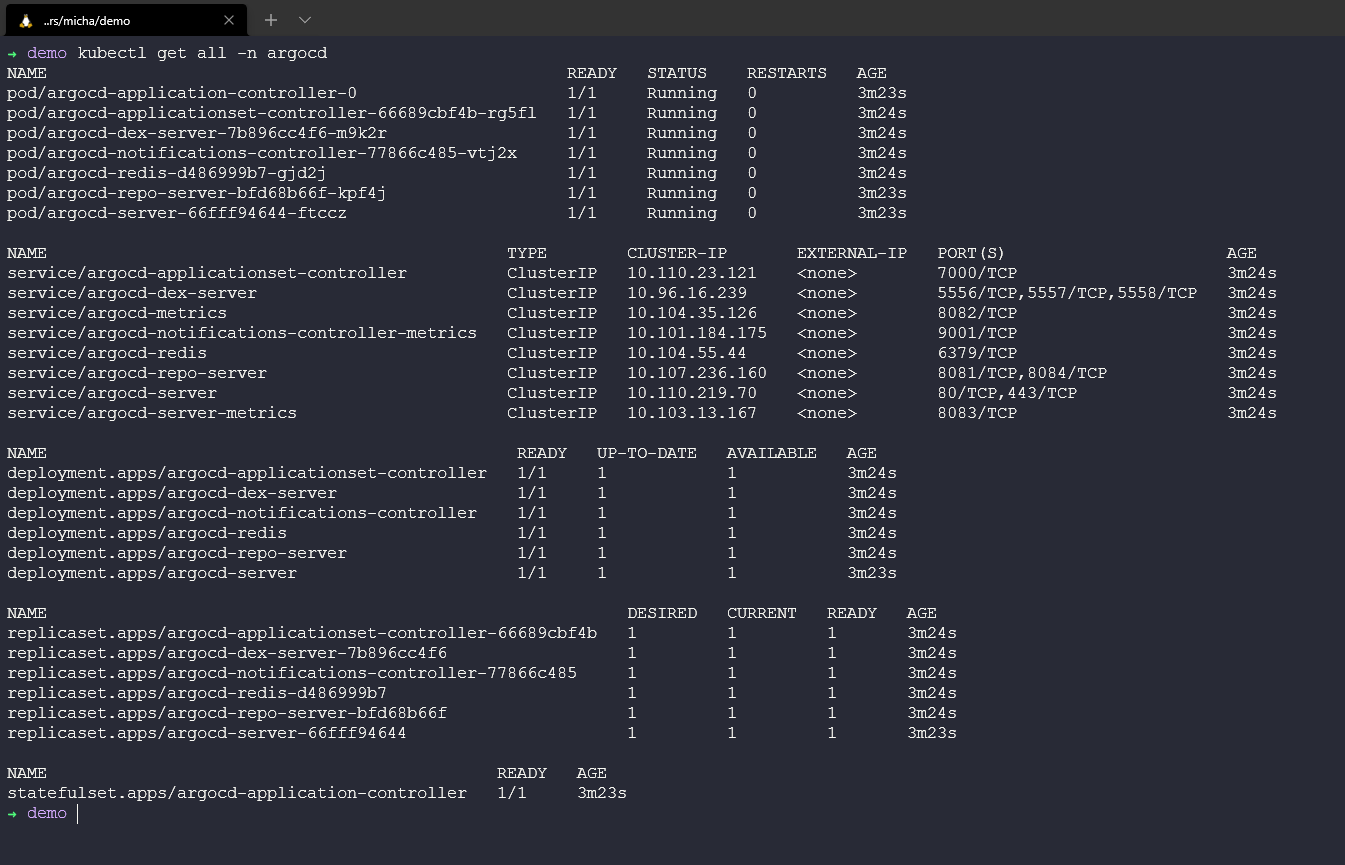Click the pod/argocd-application-controller-0 line
The height and width of the screenshot is (865, 1345).
point(181,93)
